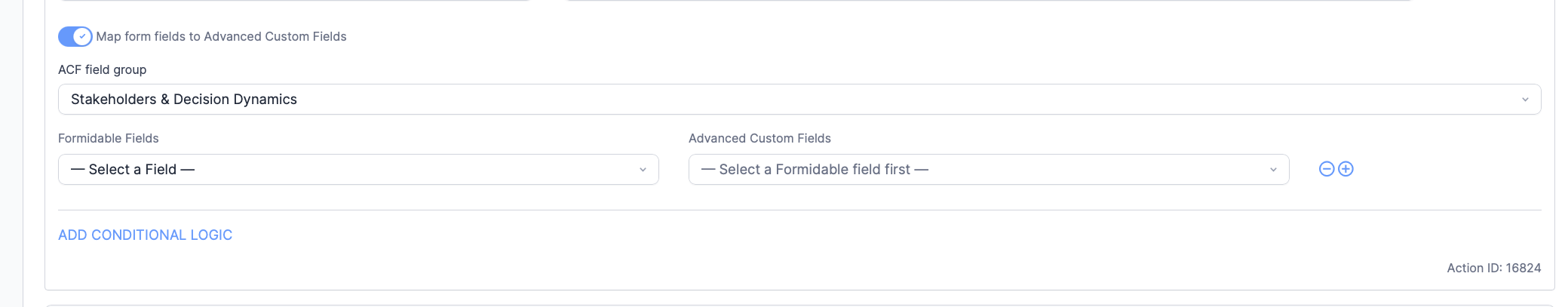Open the Advanced Custom Fields select box
This screenshot has height=307, width=1568.
coord(988,170)
